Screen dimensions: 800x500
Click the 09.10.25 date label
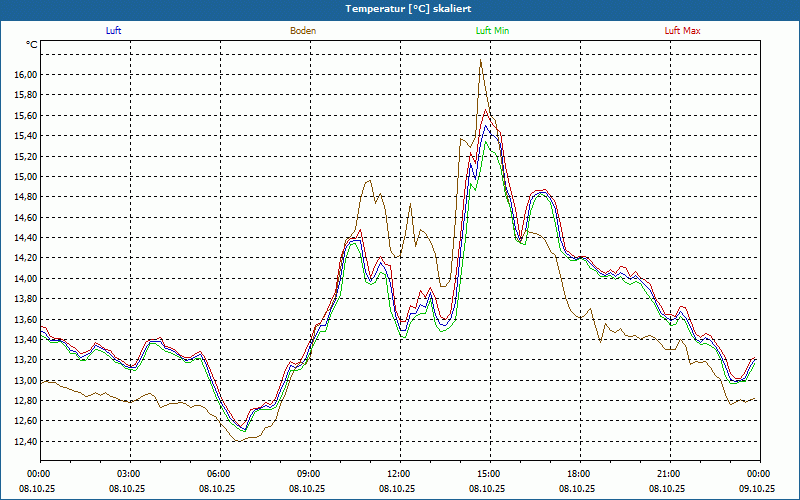click(x=757, y=489)
